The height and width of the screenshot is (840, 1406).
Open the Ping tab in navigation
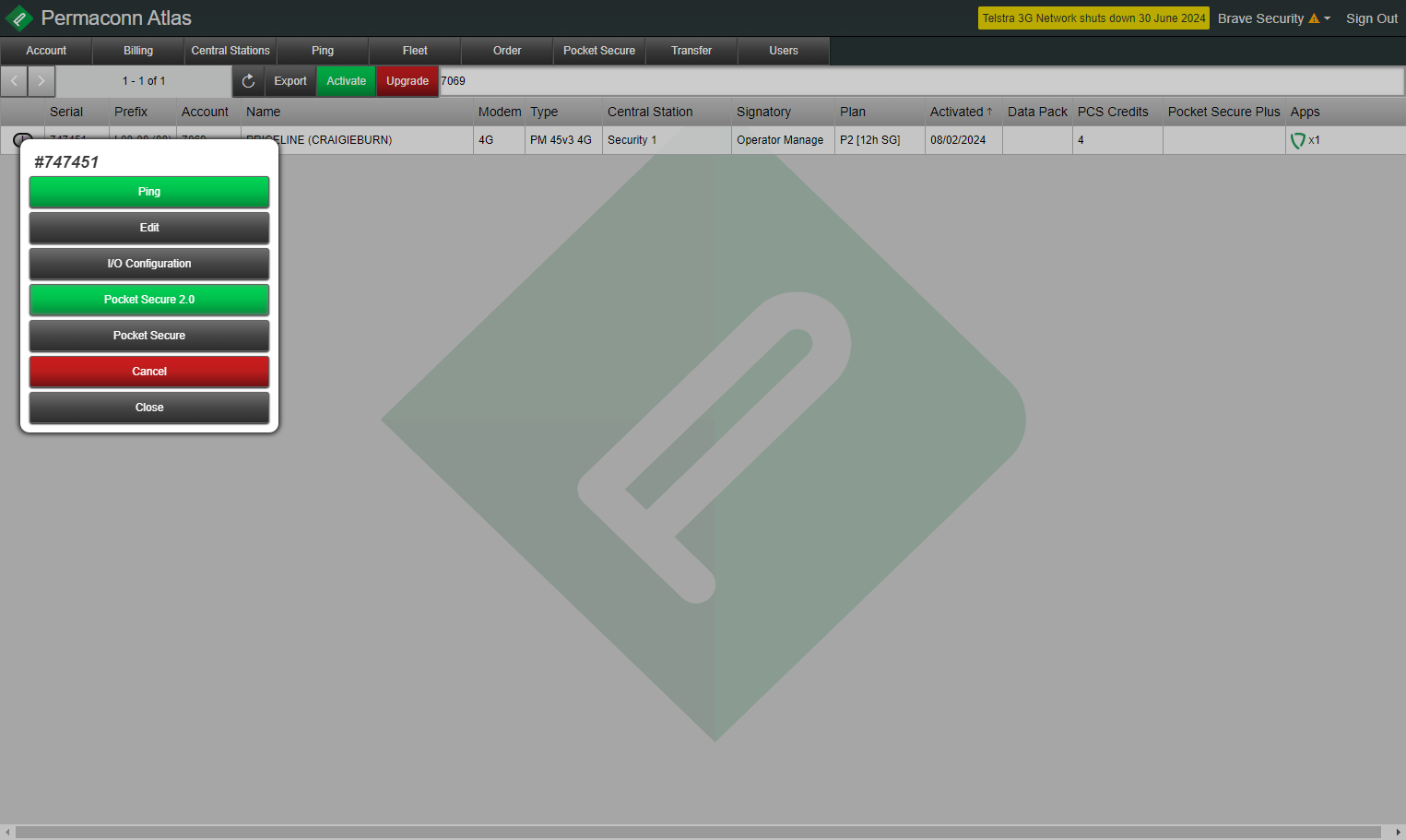(323, 51)
